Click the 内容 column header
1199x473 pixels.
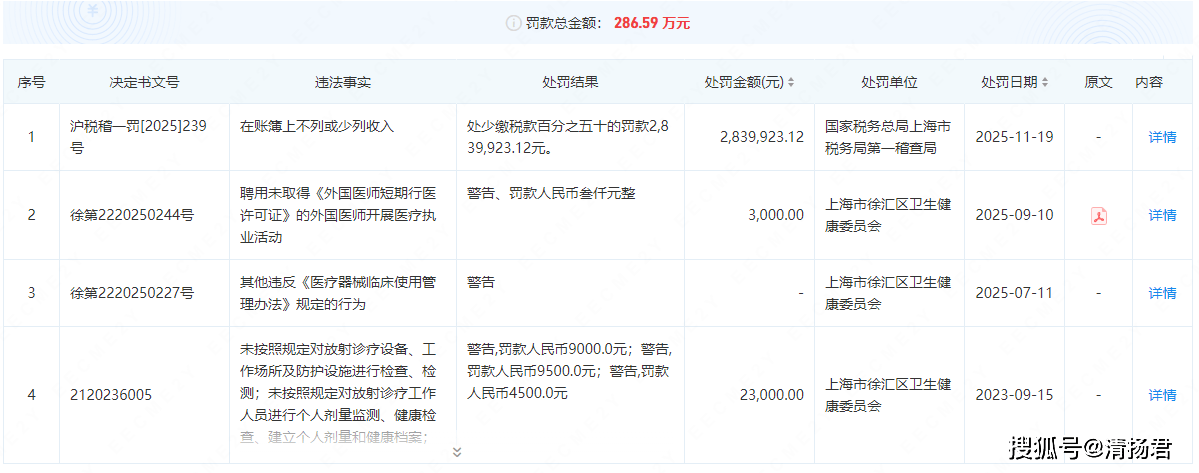[1149, 83]
